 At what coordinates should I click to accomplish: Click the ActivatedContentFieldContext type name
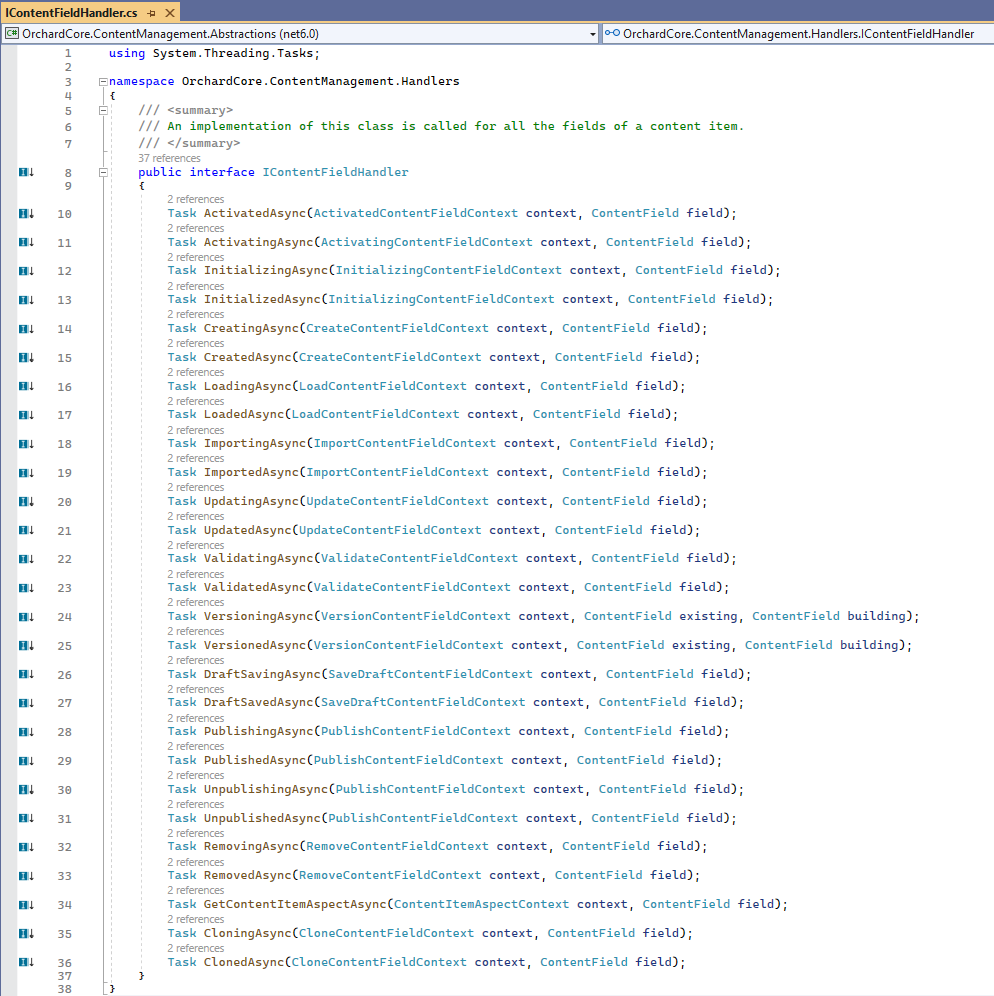(x=415, y=213)
